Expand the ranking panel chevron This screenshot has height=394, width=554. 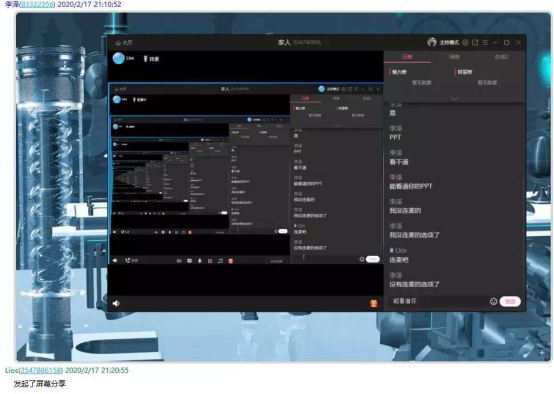click(x=454, y=99)
